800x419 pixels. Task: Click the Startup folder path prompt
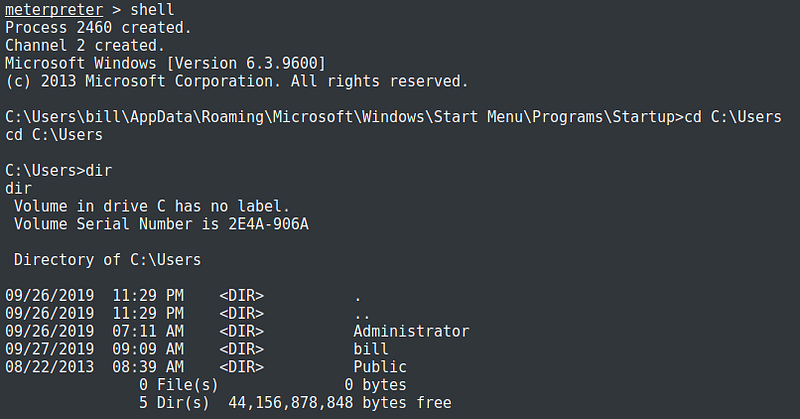(340, 117)
